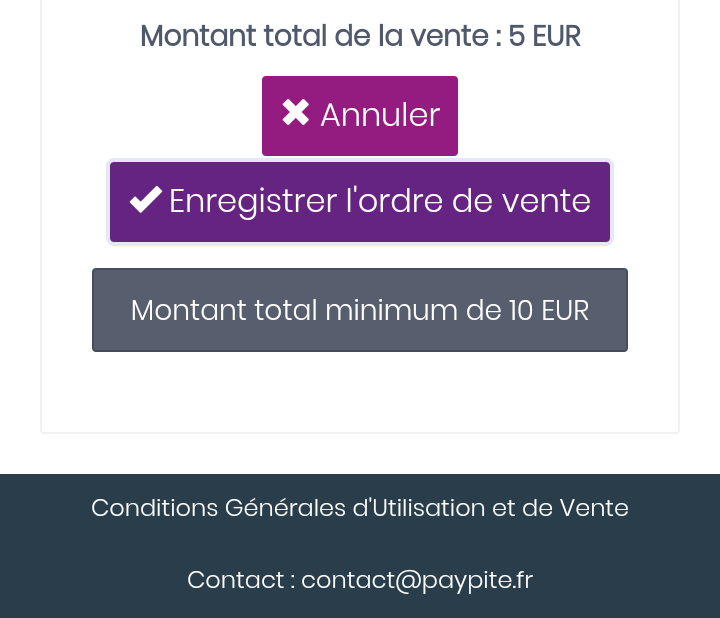
Task: Click Enregistrer l'ordre de vente
Action: 360,202
